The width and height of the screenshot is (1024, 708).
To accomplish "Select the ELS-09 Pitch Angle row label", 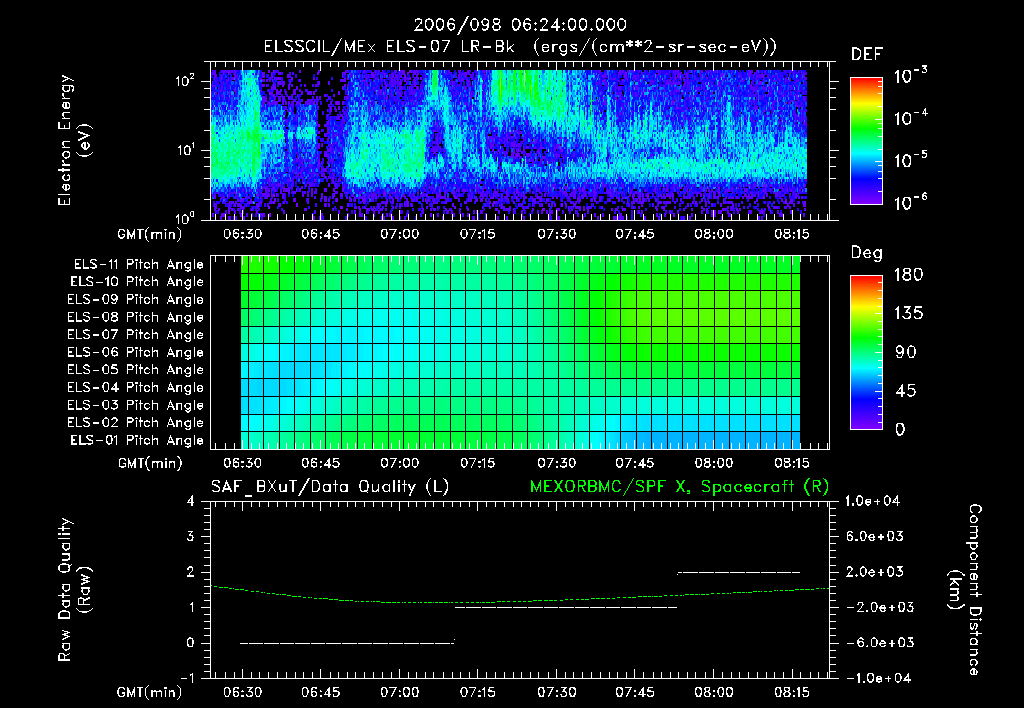I will 136,300.
